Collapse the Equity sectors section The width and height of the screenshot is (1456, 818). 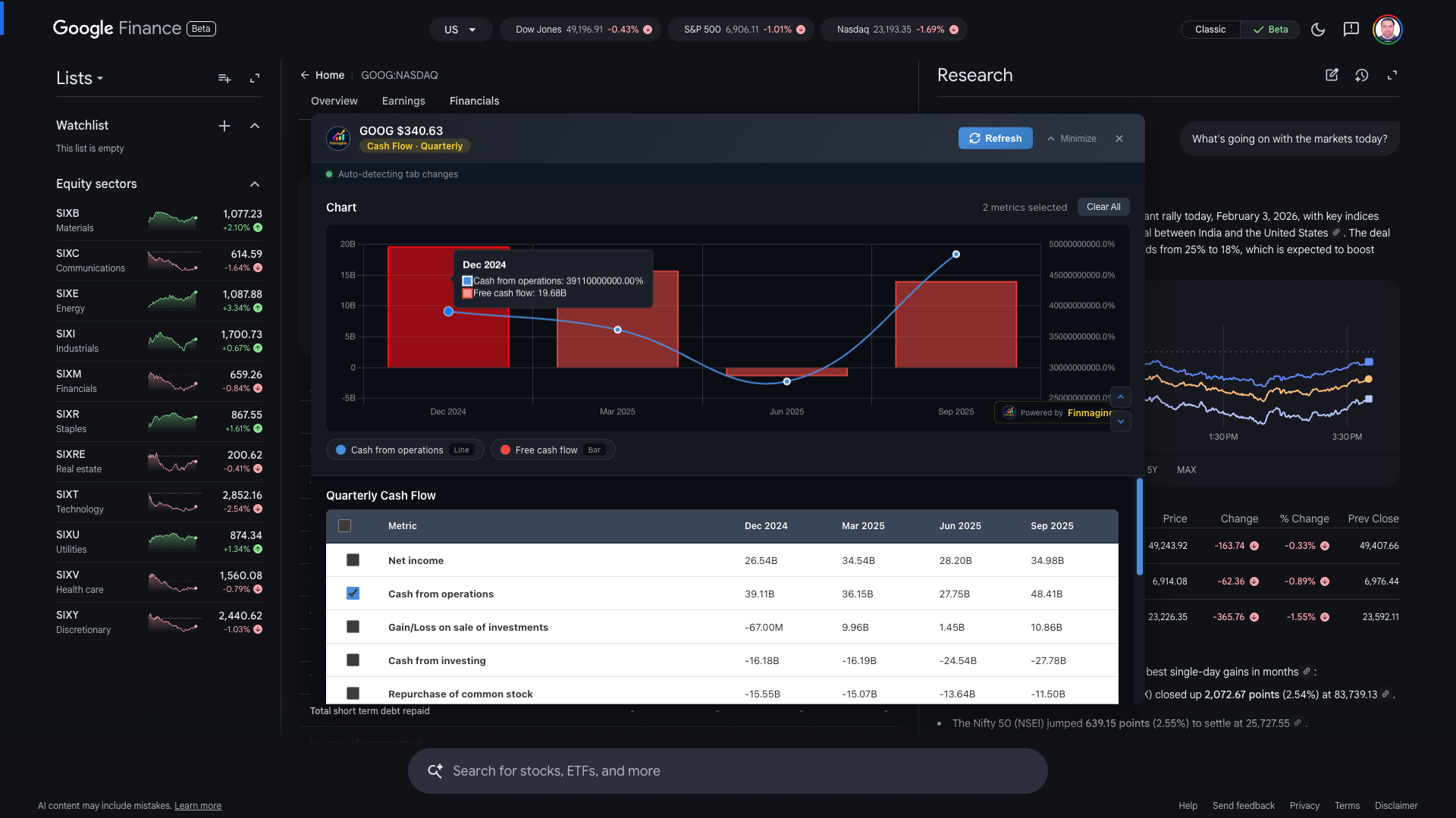point(255,184)
